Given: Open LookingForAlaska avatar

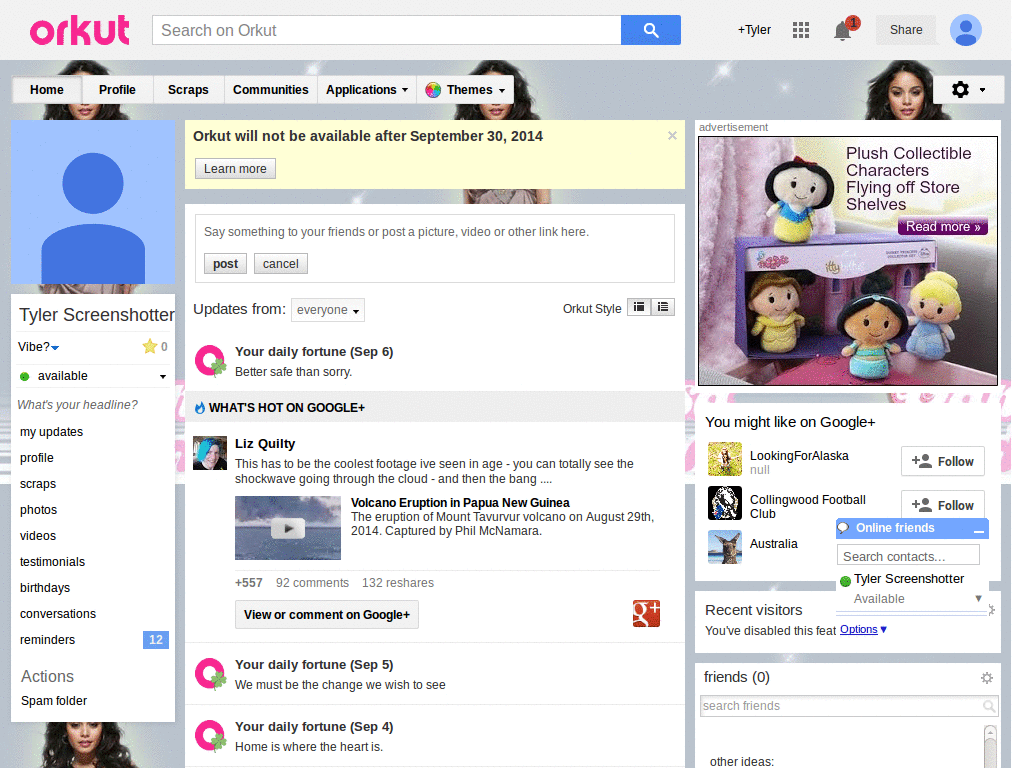Looking at the screenshot, I should [725, 458].
